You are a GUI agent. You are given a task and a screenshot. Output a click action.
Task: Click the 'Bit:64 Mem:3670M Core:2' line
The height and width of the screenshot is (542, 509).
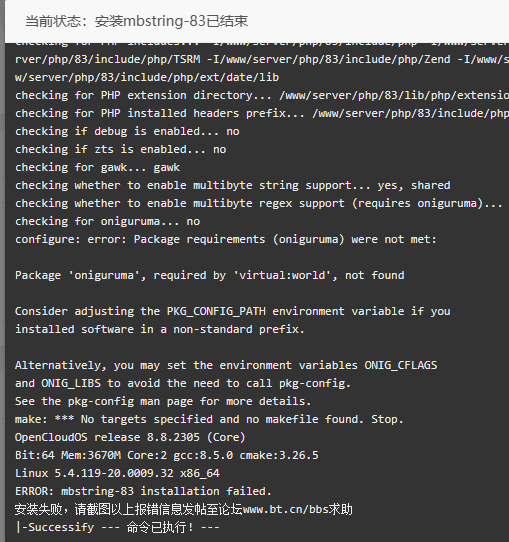pos(167,455)
